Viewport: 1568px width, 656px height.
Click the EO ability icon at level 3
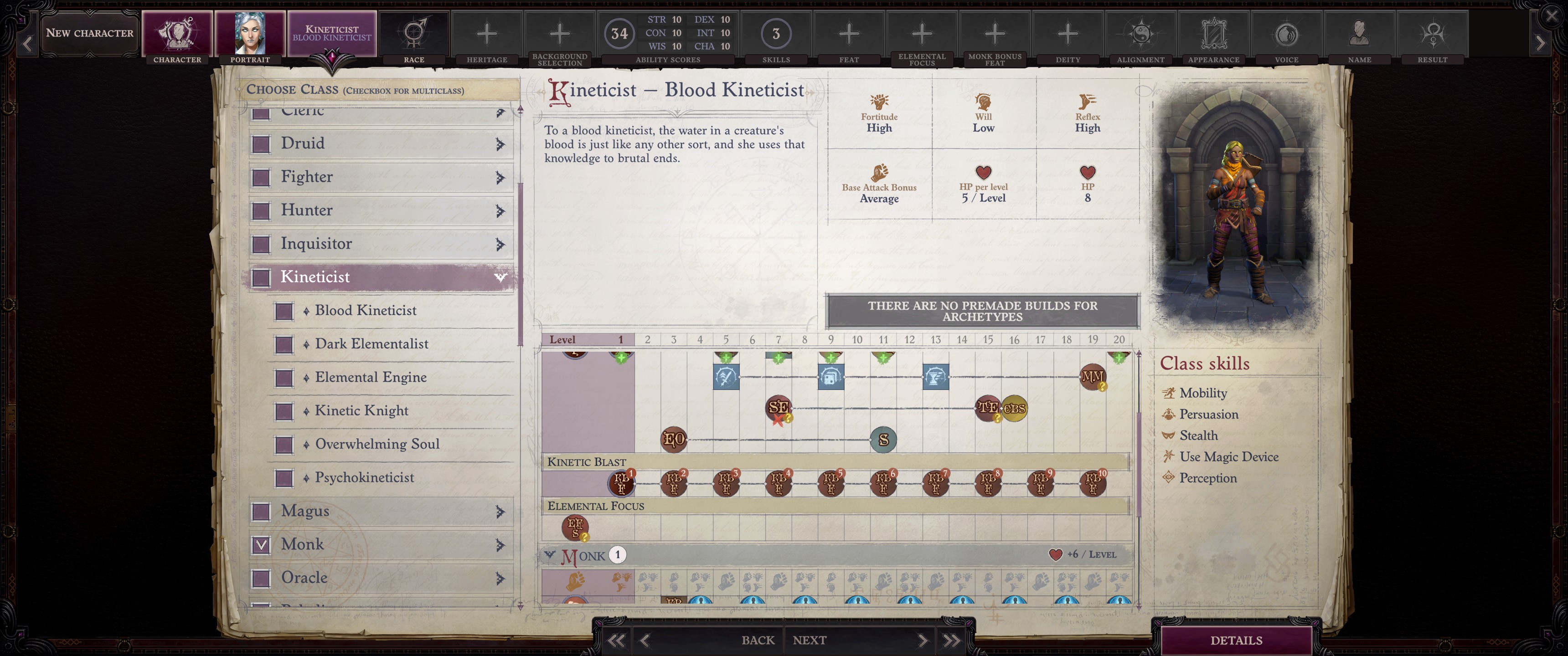pyautogui.click(x=673, y=439)
